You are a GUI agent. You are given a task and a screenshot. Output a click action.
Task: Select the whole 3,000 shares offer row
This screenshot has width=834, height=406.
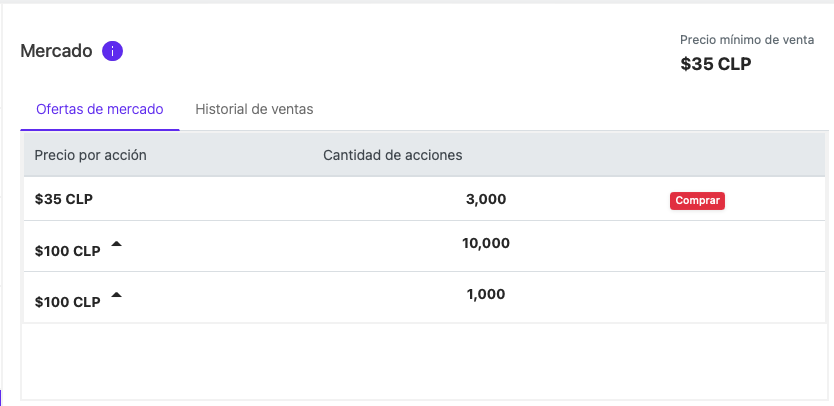424,198
